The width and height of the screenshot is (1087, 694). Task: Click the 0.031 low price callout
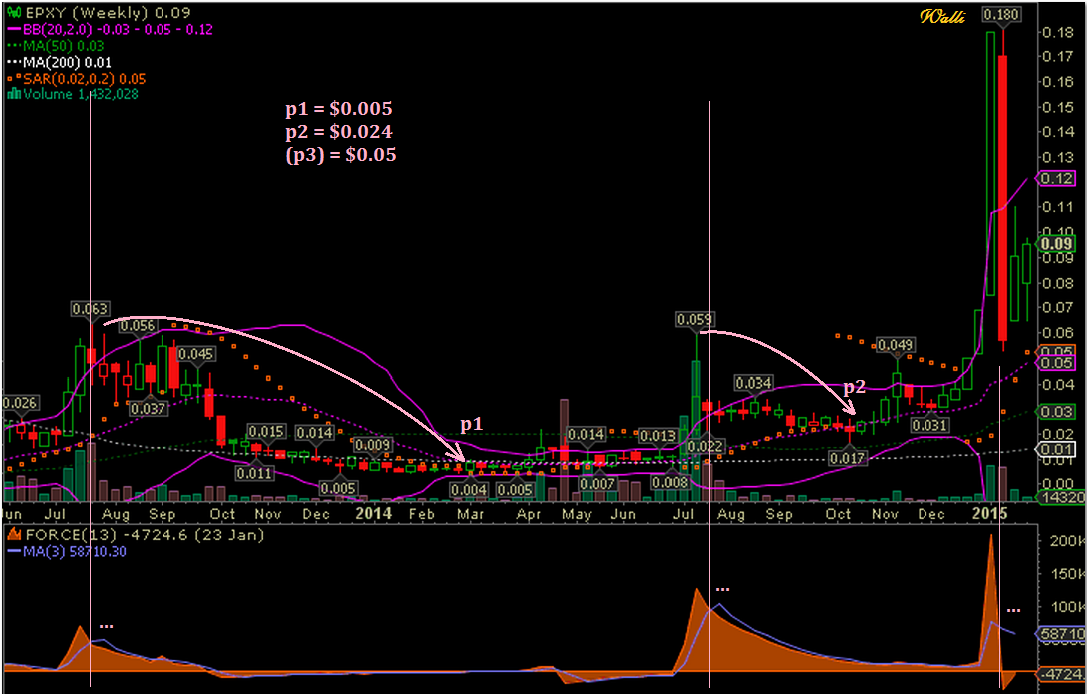[x=930, y=424]
